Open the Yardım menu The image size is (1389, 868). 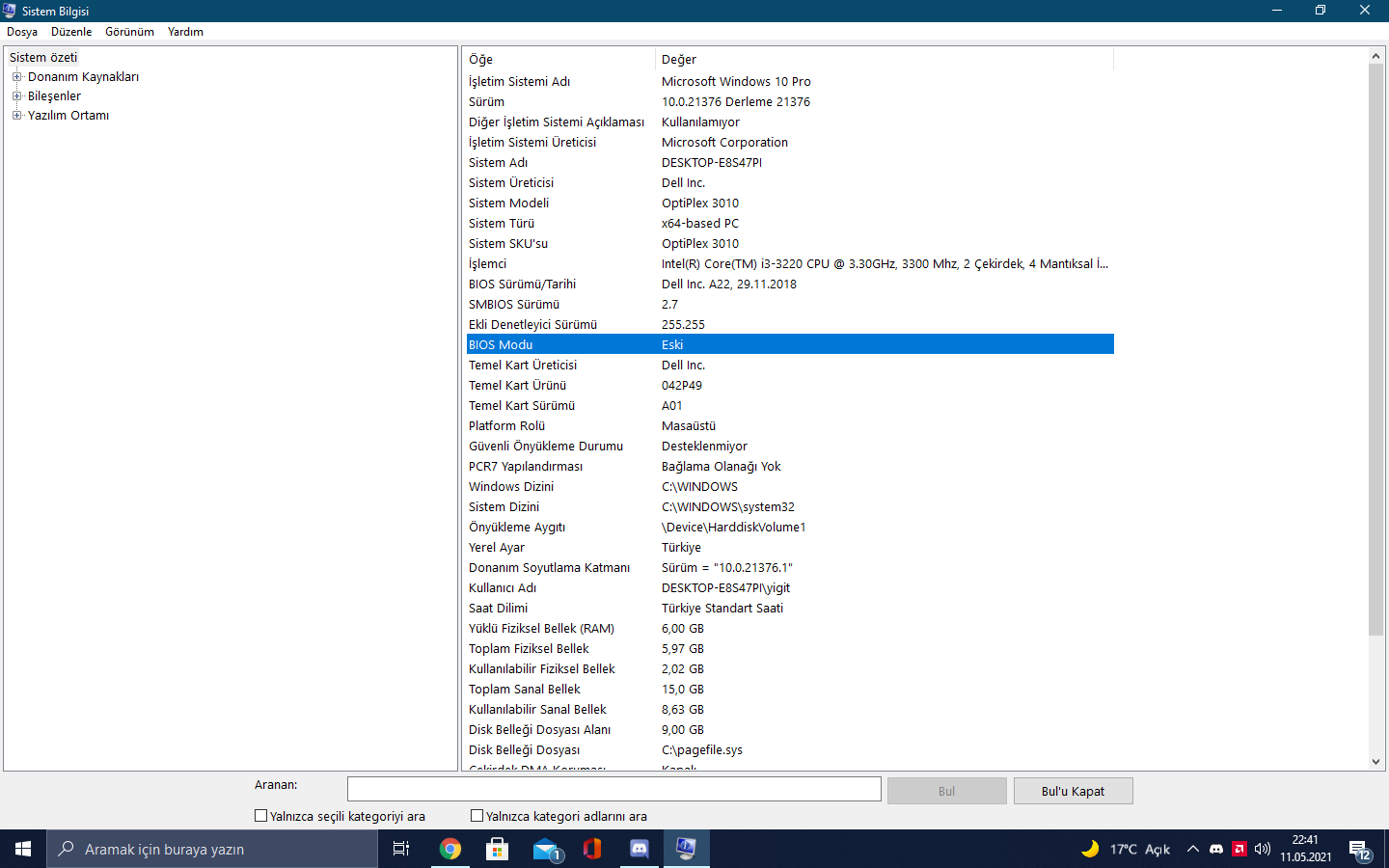tap(185, 32)
